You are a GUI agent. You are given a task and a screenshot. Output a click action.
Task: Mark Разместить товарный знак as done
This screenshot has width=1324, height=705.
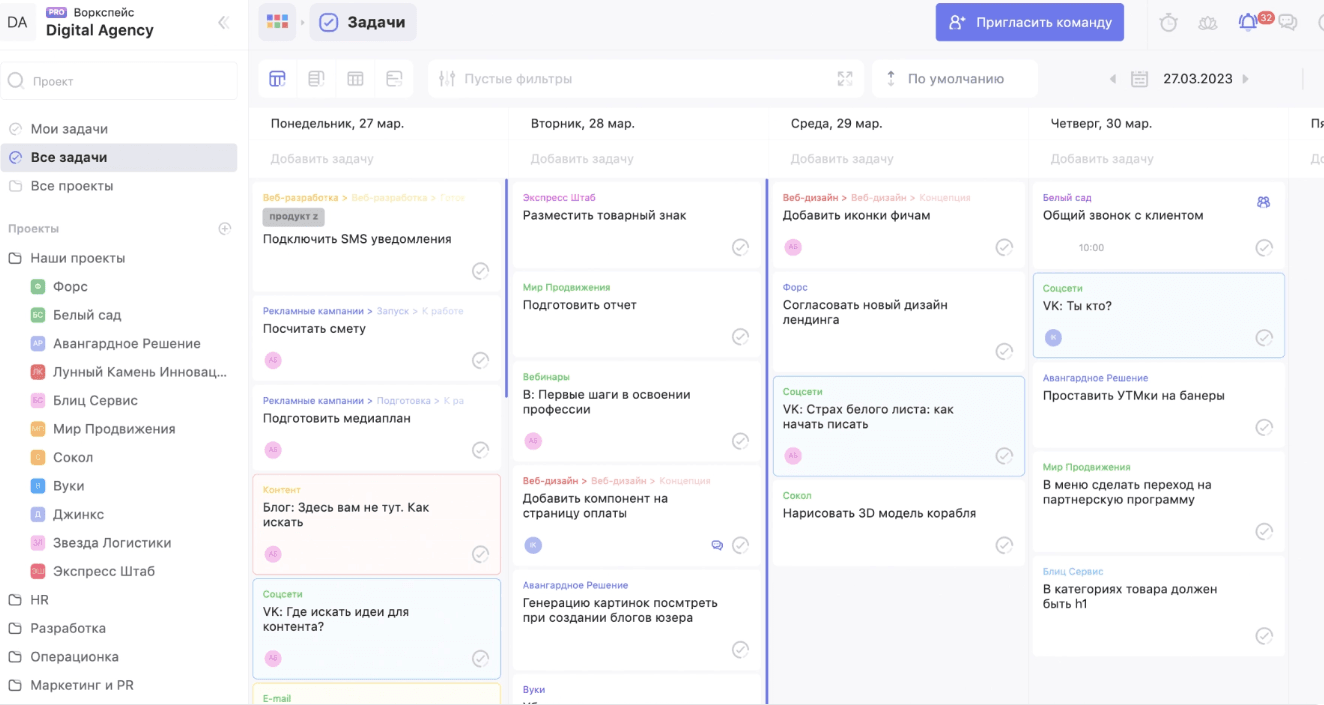tap(740, 247)
